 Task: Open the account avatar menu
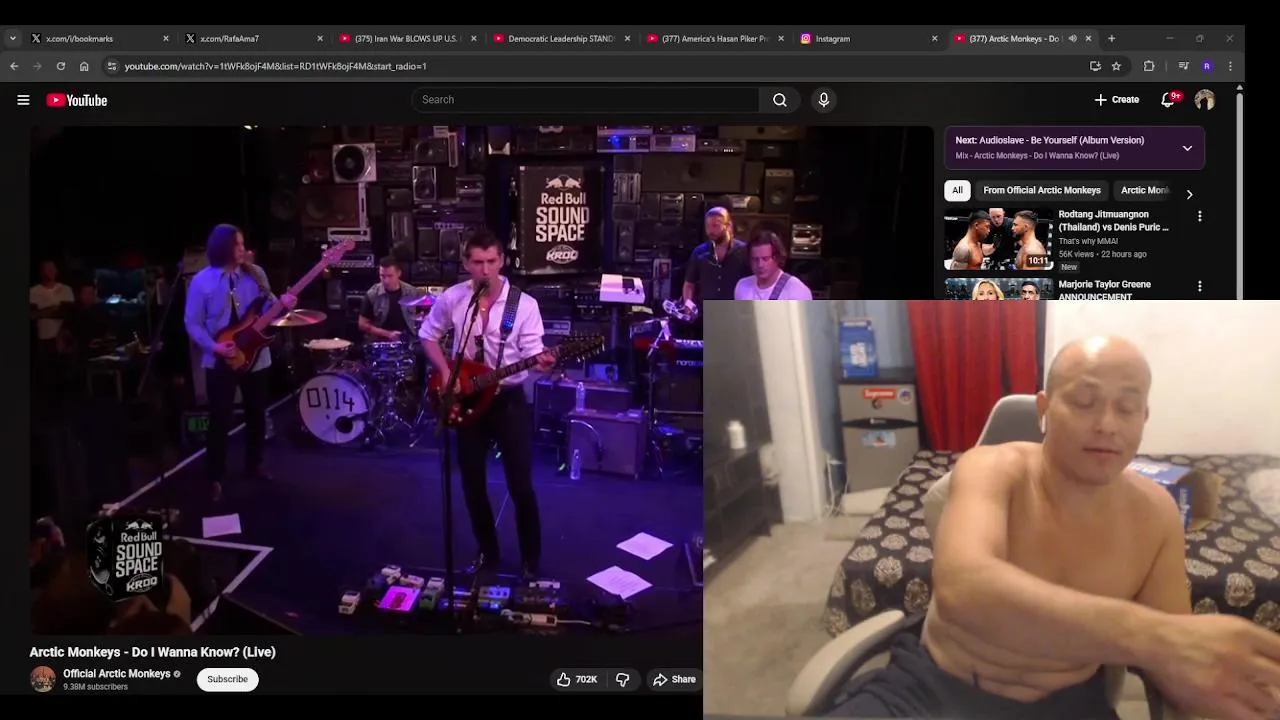point(1204,100)
